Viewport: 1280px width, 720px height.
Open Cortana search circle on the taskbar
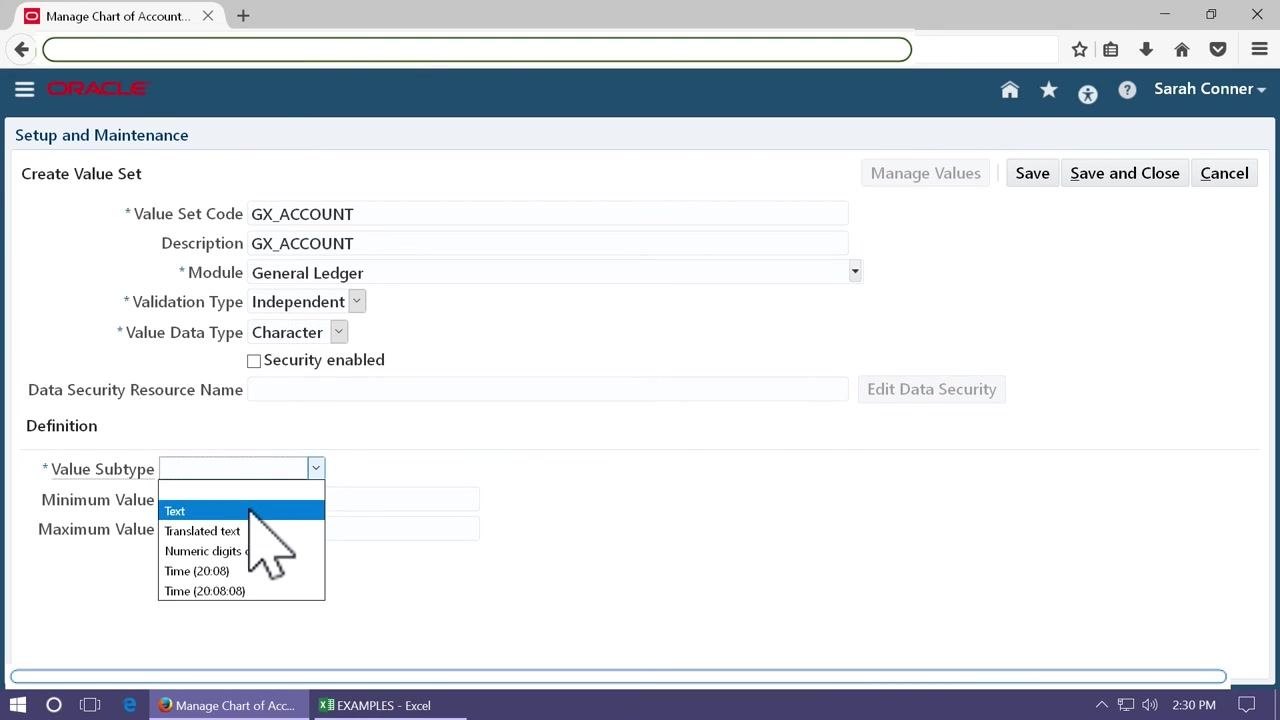pos(54,705)
